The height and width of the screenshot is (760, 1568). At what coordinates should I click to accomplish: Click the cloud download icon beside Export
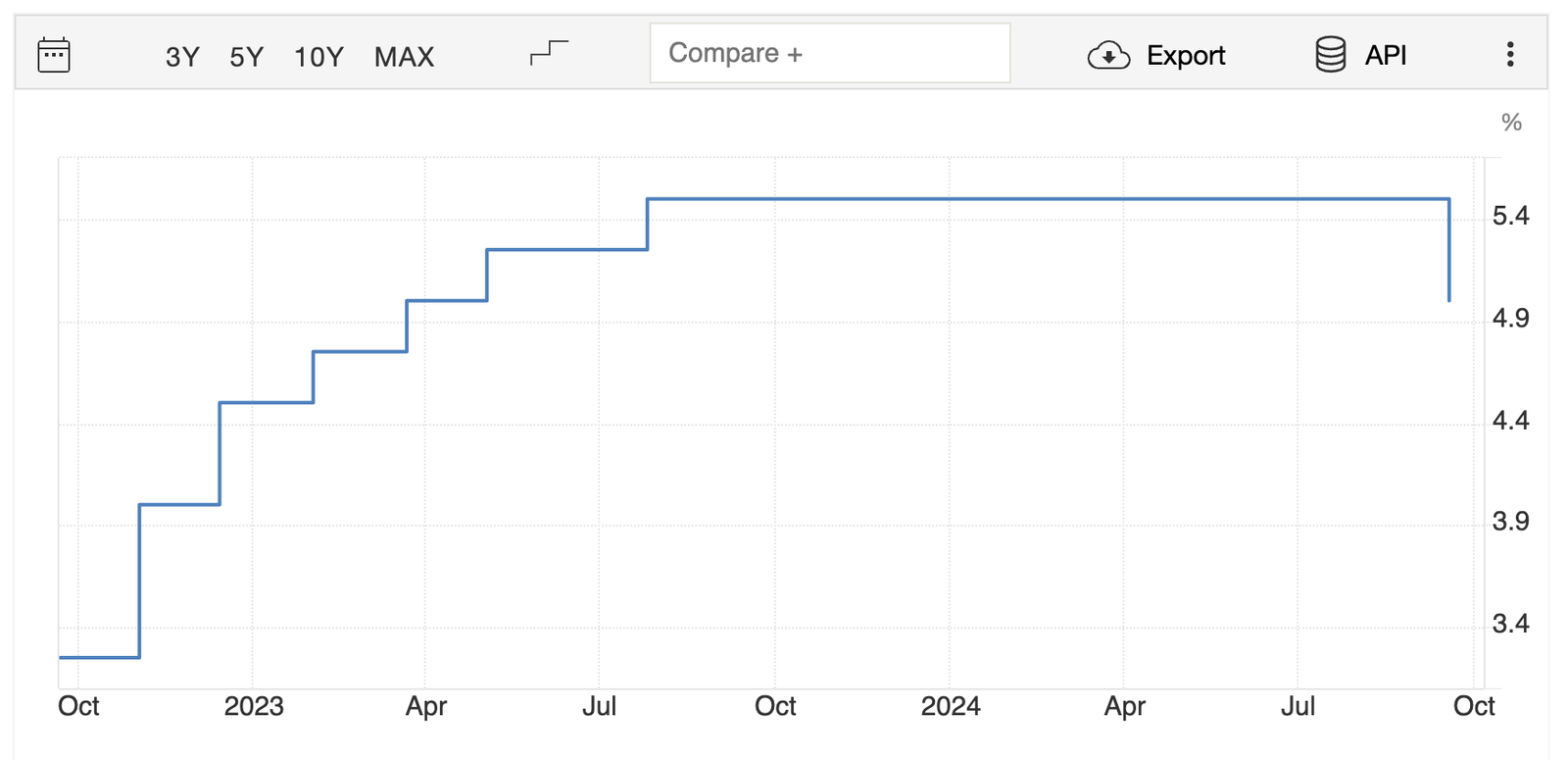coord(1108,56)
